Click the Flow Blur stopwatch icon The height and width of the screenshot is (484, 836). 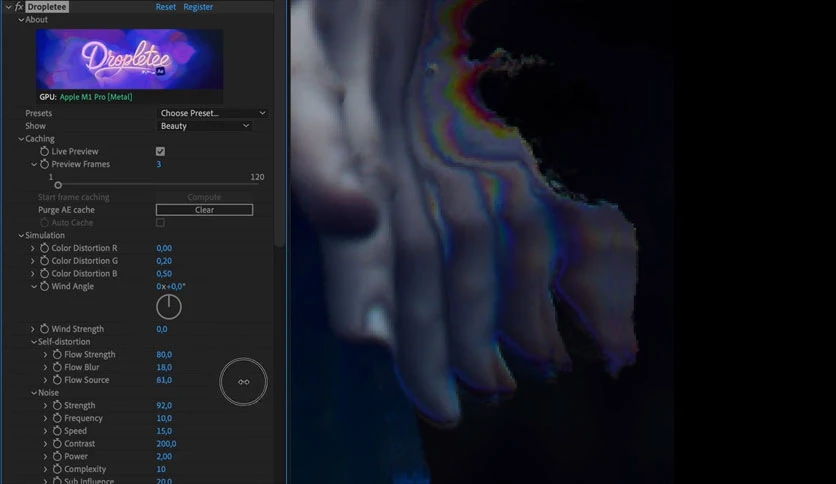57,367
